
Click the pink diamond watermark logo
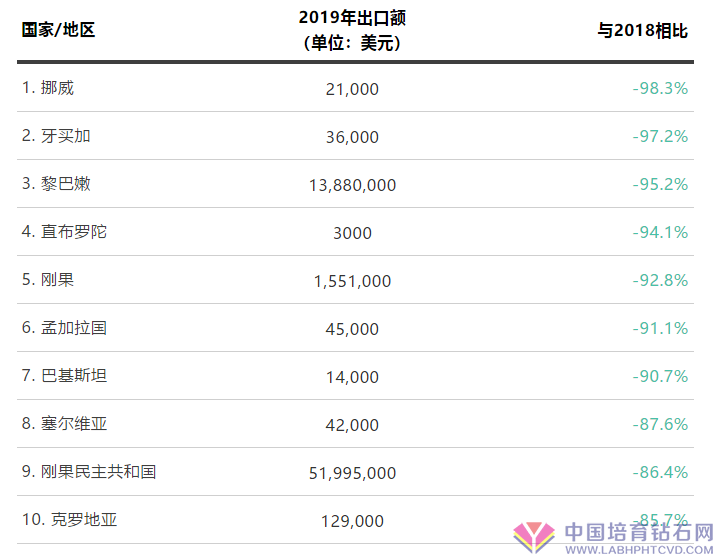(x=534, y=537)
